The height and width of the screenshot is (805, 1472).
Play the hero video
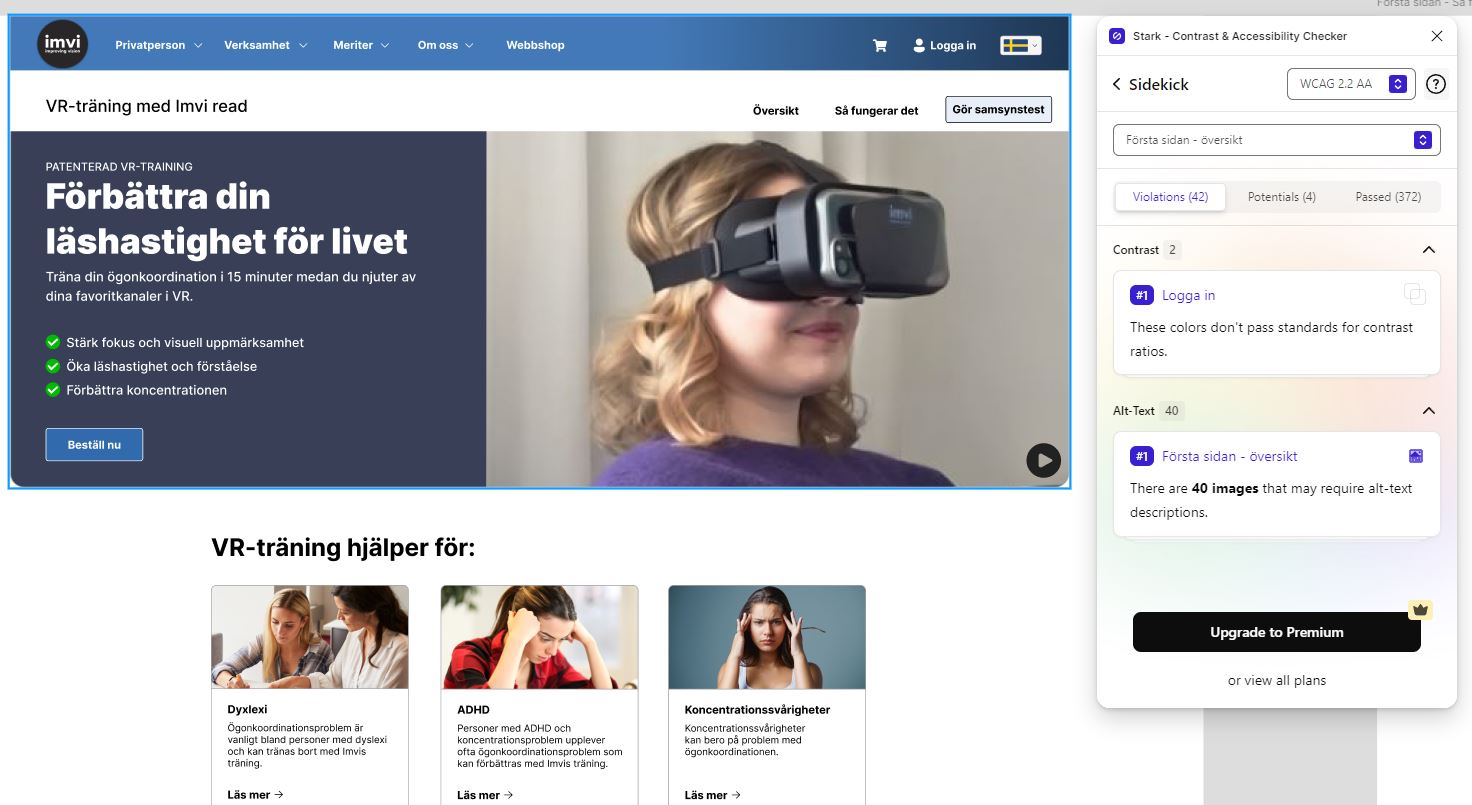tap(1043, 461)
